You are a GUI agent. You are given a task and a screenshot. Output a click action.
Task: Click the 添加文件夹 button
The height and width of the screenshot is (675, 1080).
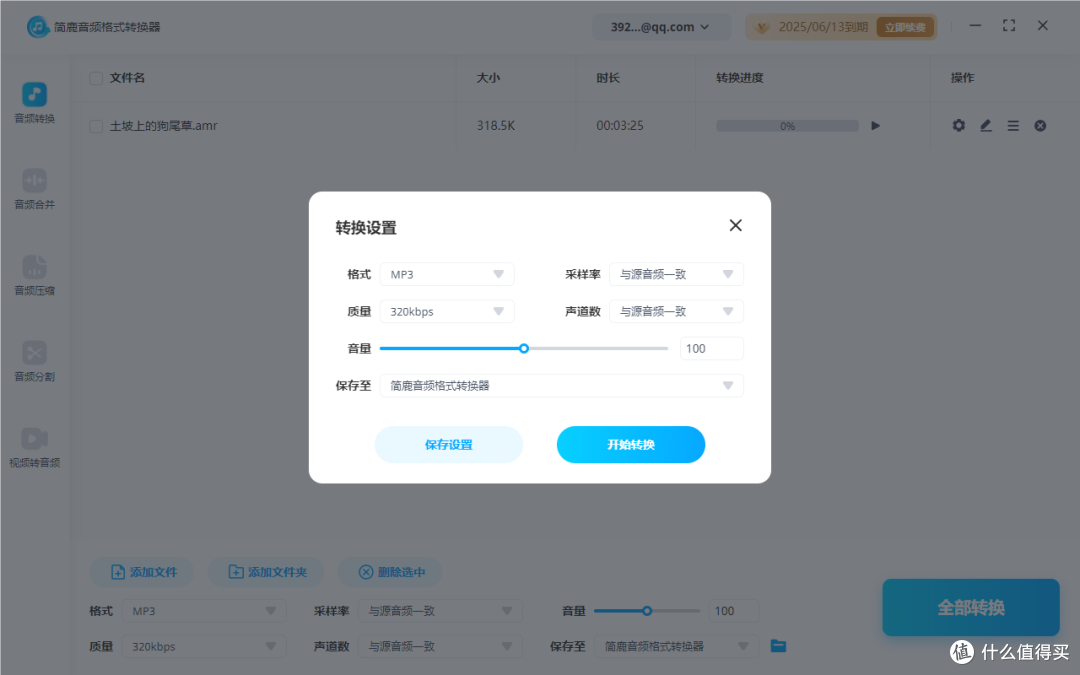266,572
